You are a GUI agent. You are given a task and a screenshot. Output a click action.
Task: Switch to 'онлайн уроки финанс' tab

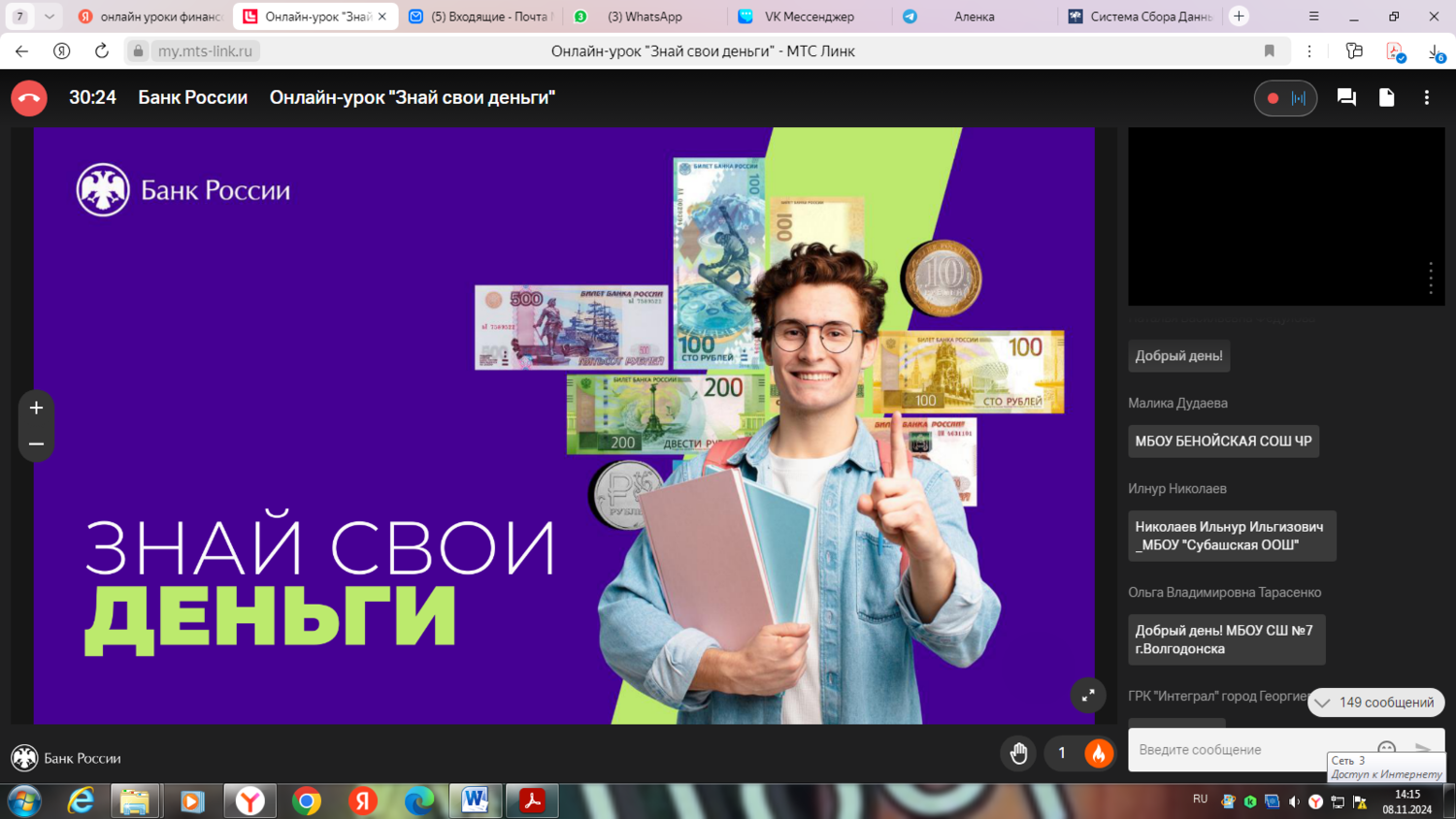pyautogui.click(x=149, y=16)
